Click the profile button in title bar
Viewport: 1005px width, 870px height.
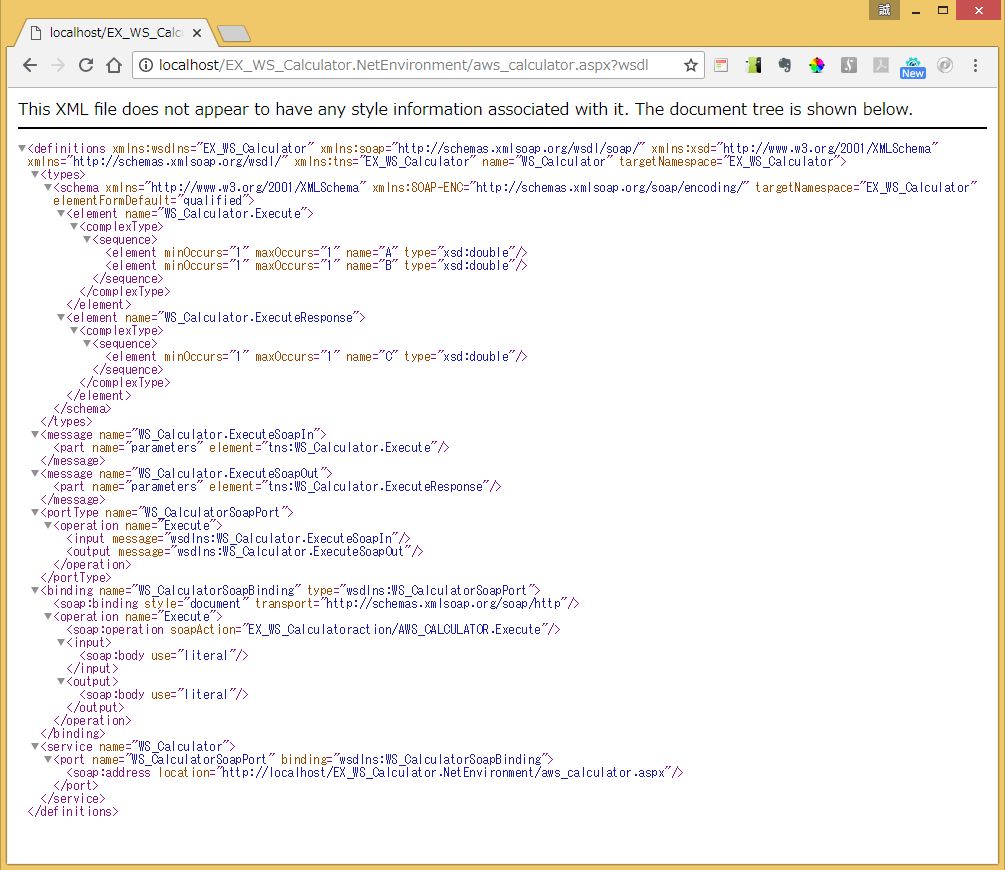885,10
